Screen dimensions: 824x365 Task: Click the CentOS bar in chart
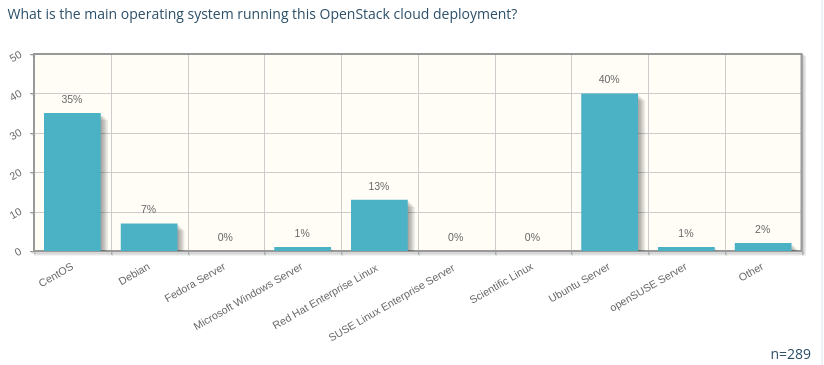click(73, 182)
